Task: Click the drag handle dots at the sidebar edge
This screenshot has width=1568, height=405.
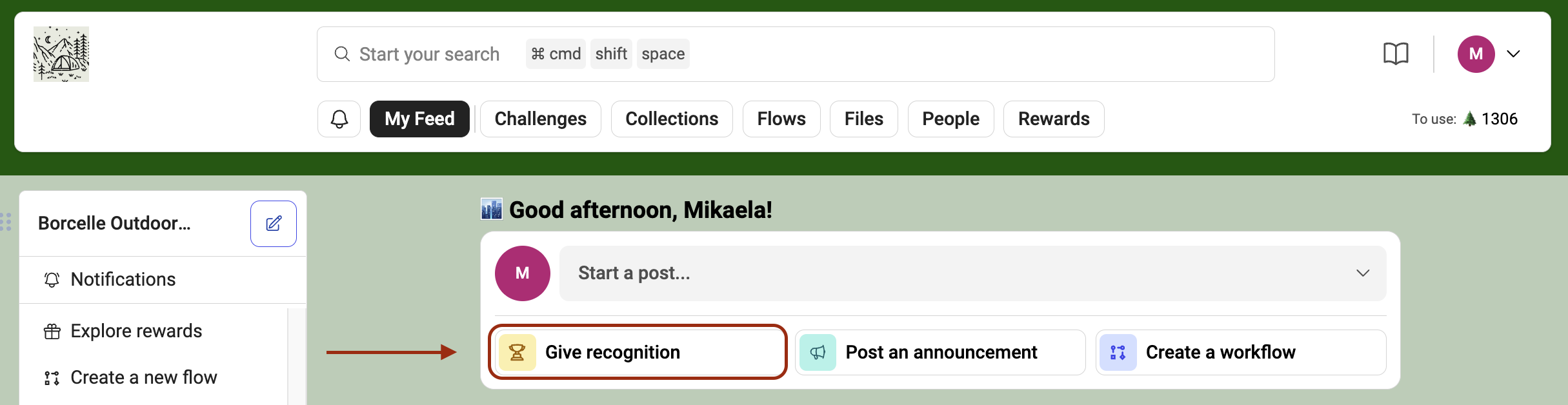Action: point(6,222)
